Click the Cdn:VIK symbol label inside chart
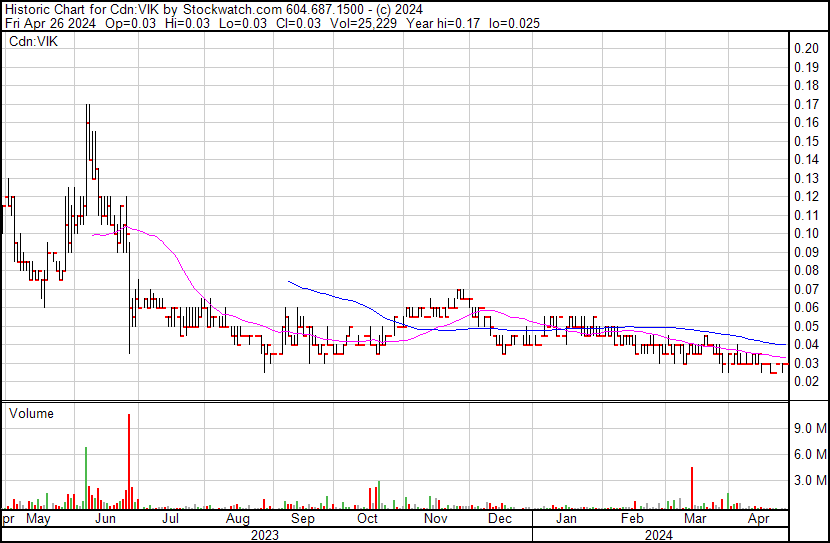 pyautogui.click(x=34, y=42)
